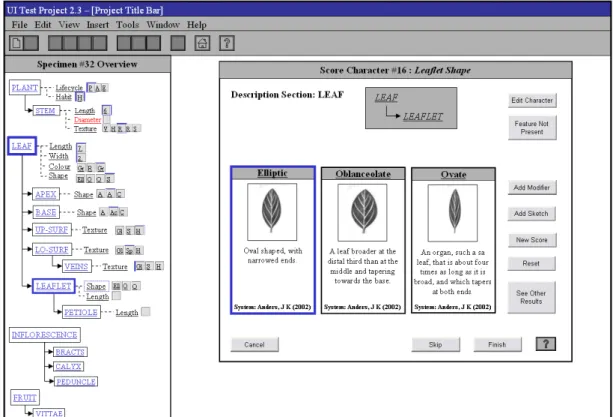This screenshot has width=613, height=417.
Task: Select the BRACTS node in tree
Action: [70, 352]
